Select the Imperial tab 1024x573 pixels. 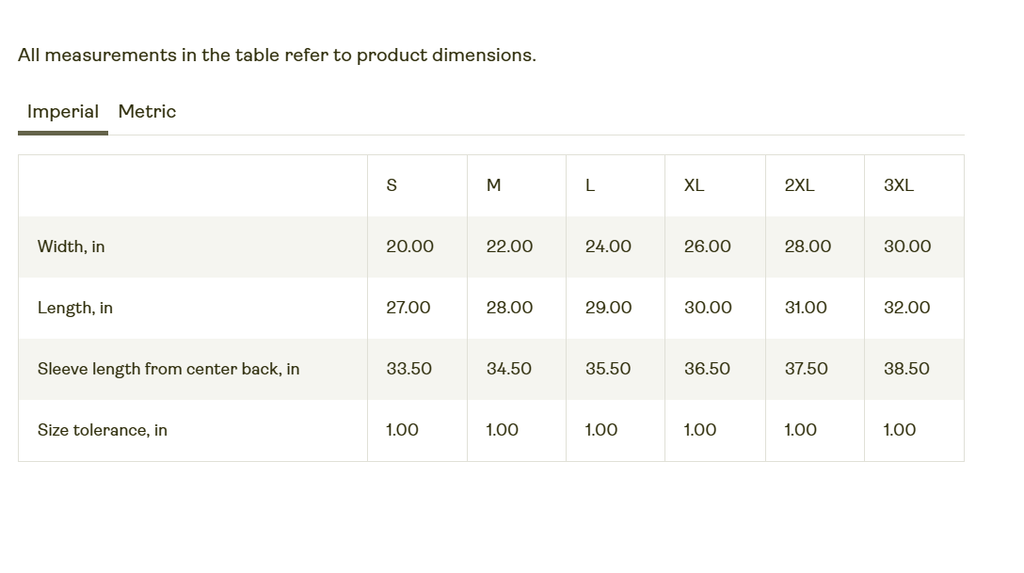coord(63,112)
